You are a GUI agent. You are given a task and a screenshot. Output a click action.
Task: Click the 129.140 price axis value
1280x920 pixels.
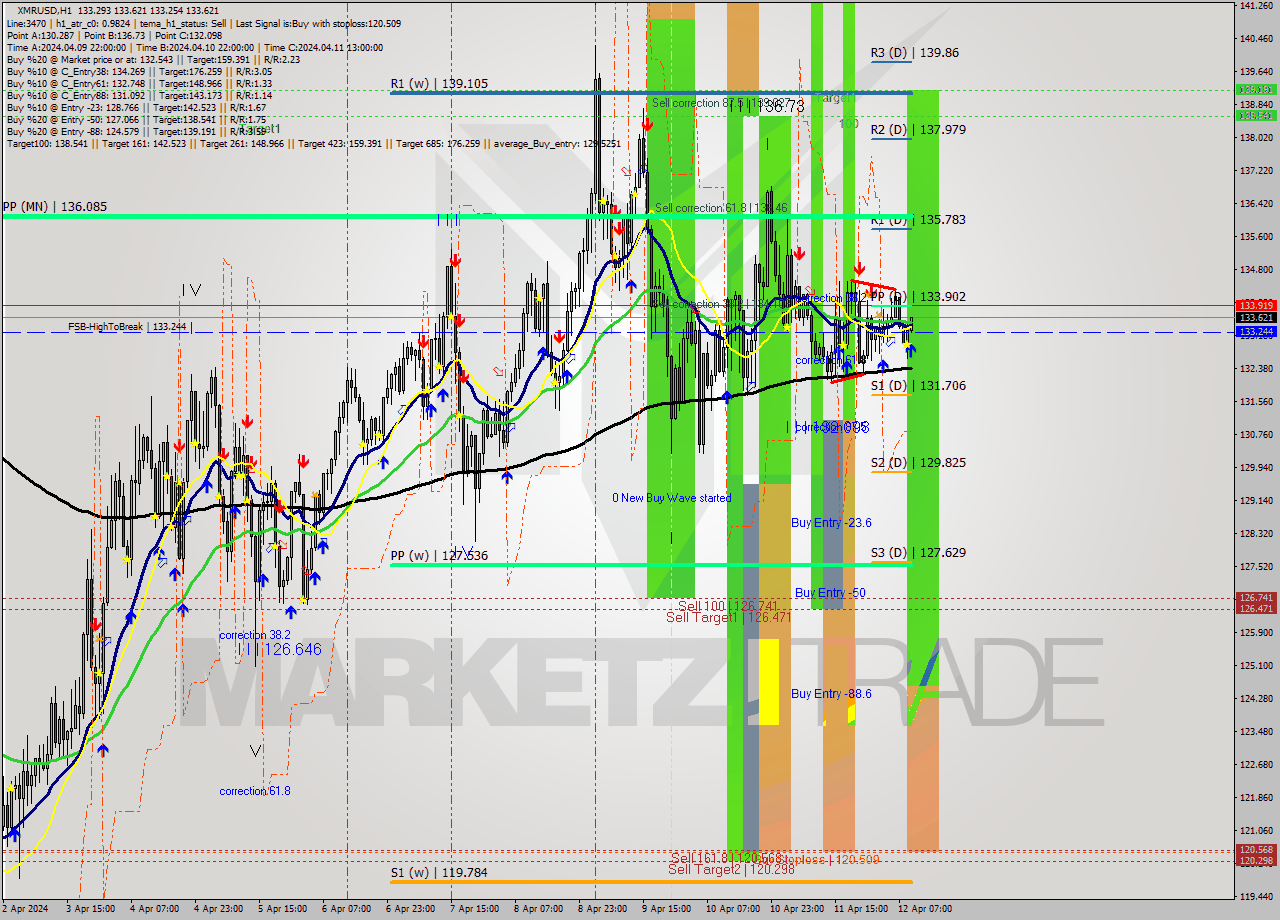(x=1256, y=501)
